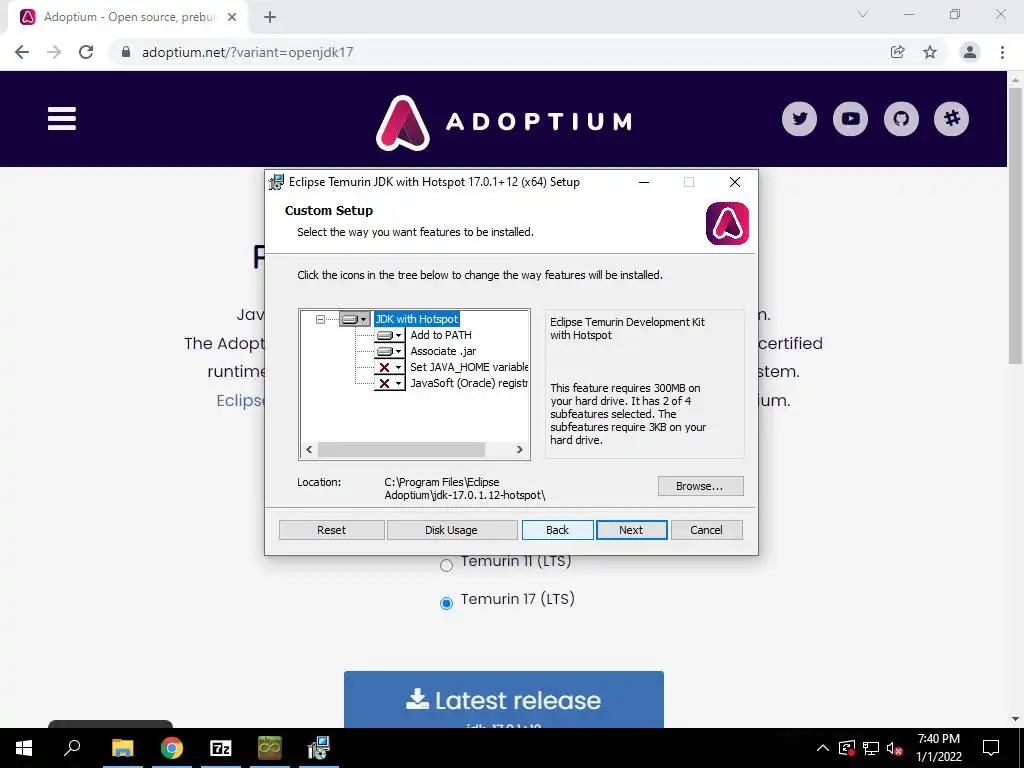
Task: Click feature tree horizontal scrollbar thumb
Action: pyautogui.click(x=401, y=449)
